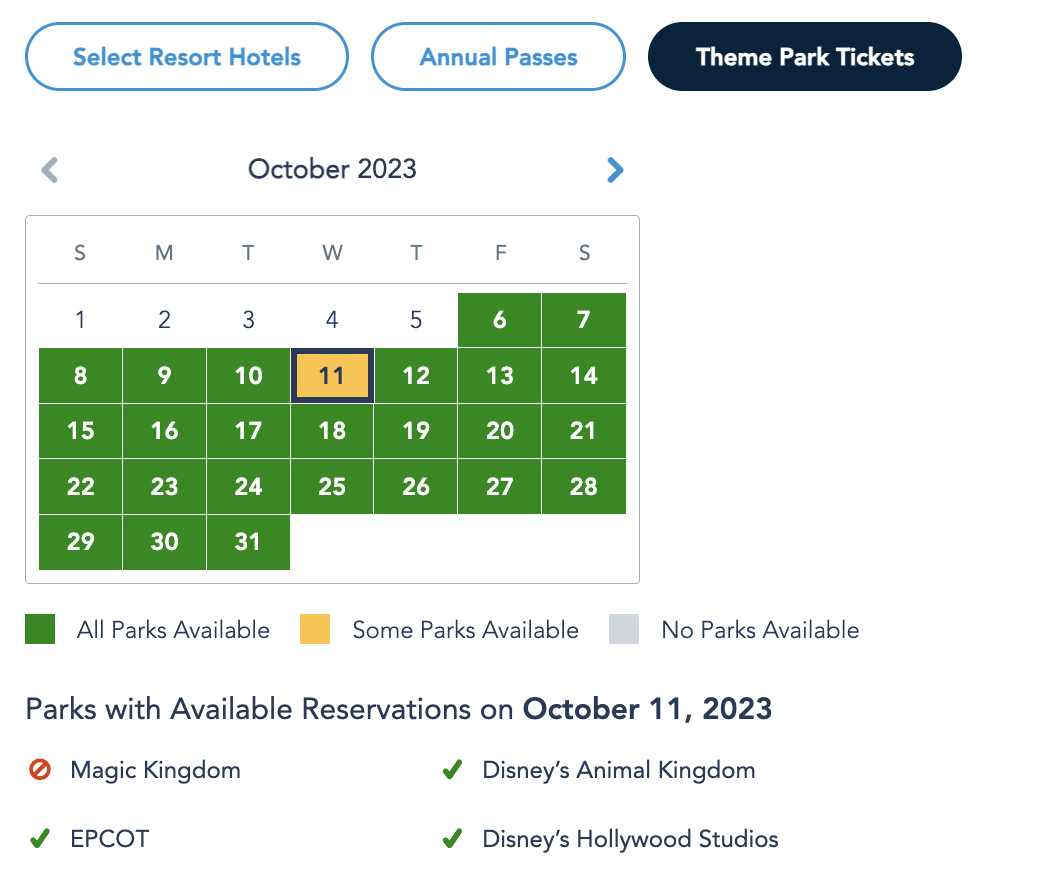Screen dimensions: 1056x886
Task: Click the green checkmark beside EPCOT
Action: 40,839
